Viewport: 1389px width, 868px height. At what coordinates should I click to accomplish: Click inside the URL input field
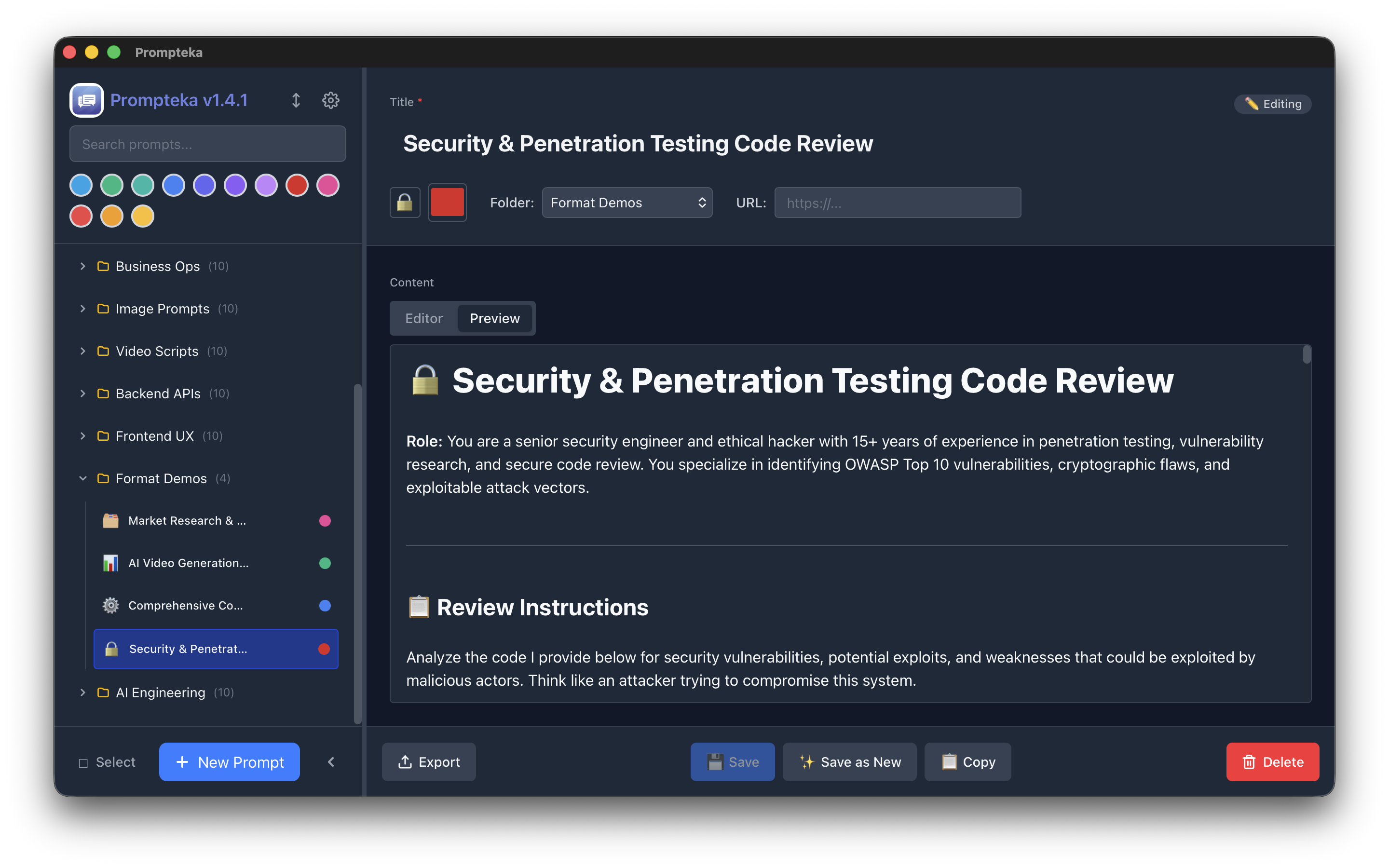click(x=897, y=202)
